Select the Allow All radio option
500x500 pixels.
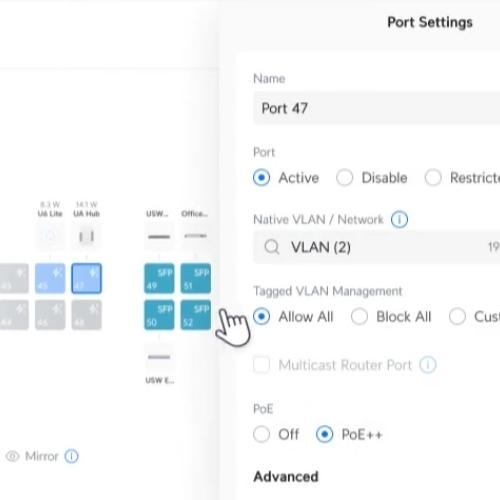coord(293,316)
